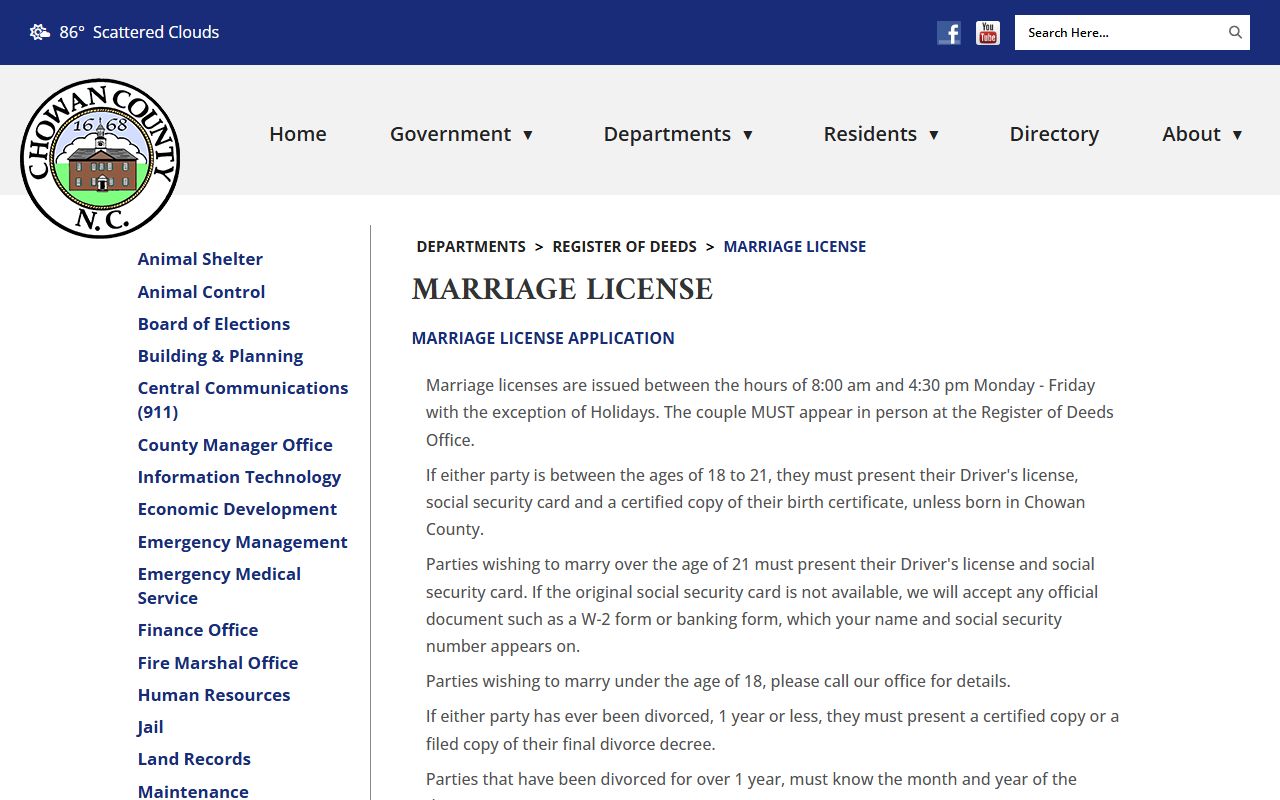This screenshot has width=1280, height=800.
Task: Open Land Records sidebar link
Action: tap(194, 759)
